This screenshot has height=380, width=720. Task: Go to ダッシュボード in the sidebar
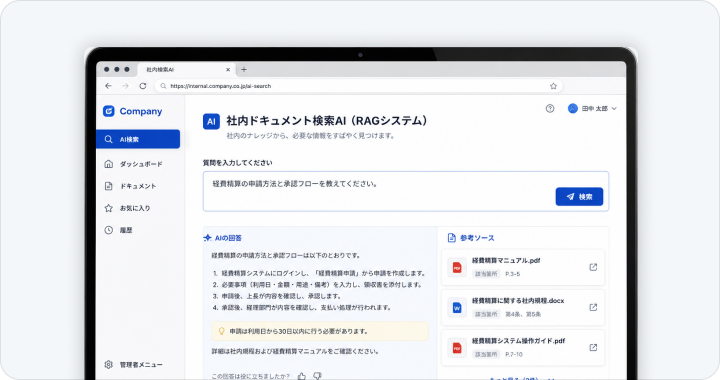click(x=138, y=164)
